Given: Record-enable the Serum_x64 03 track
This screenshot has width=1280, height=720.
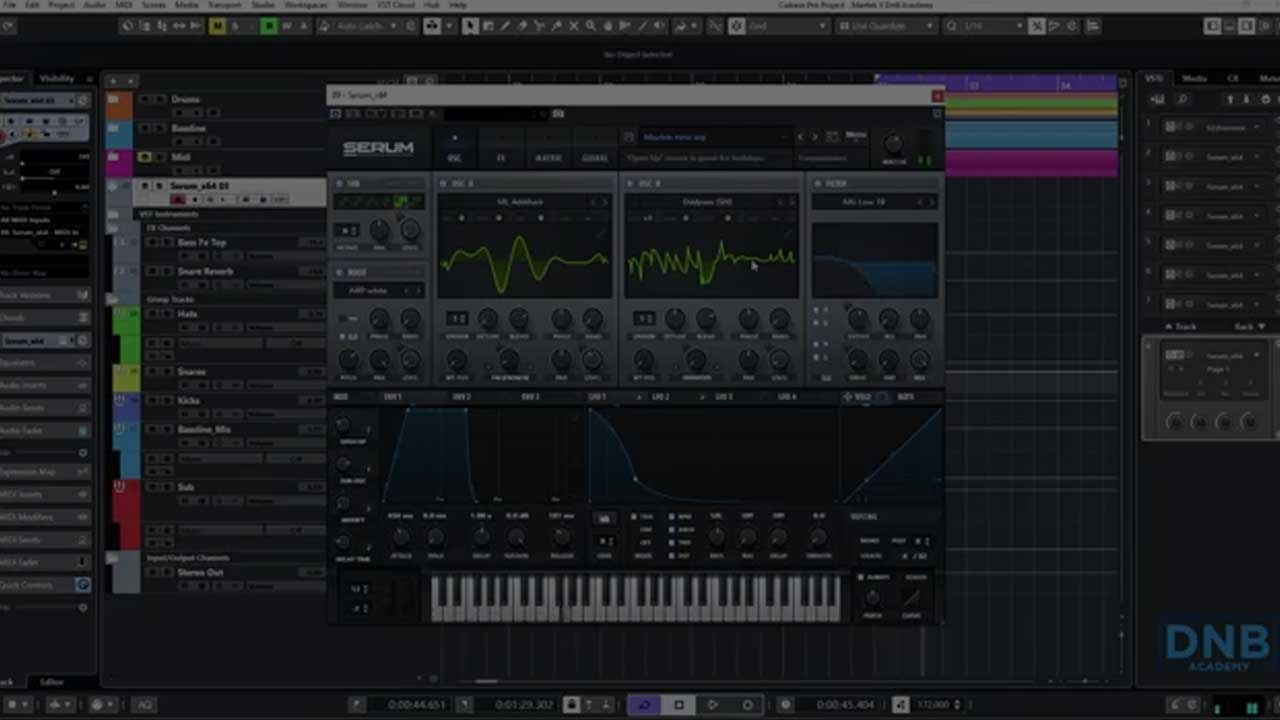Looking at the screenshot, I should click(x=179, y=199).
